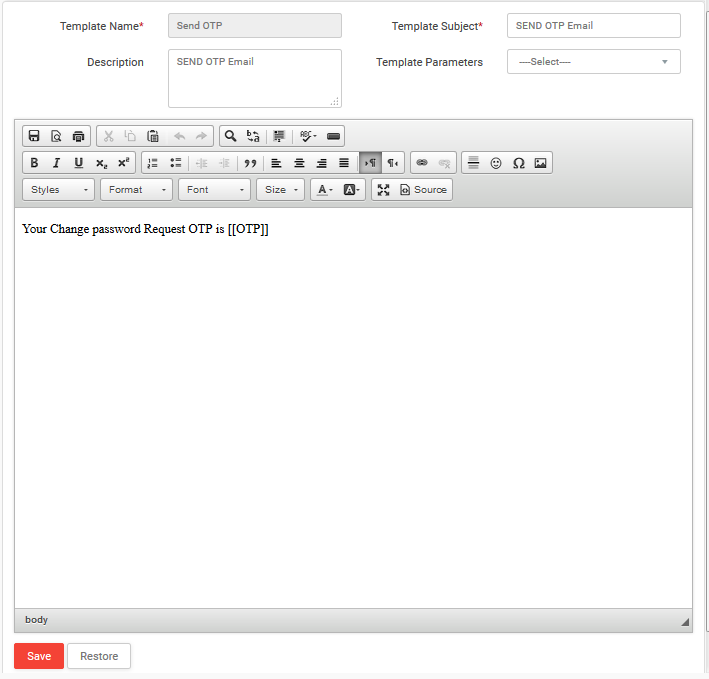
Task: Click the Undo arrow icon
Action: 180,136
